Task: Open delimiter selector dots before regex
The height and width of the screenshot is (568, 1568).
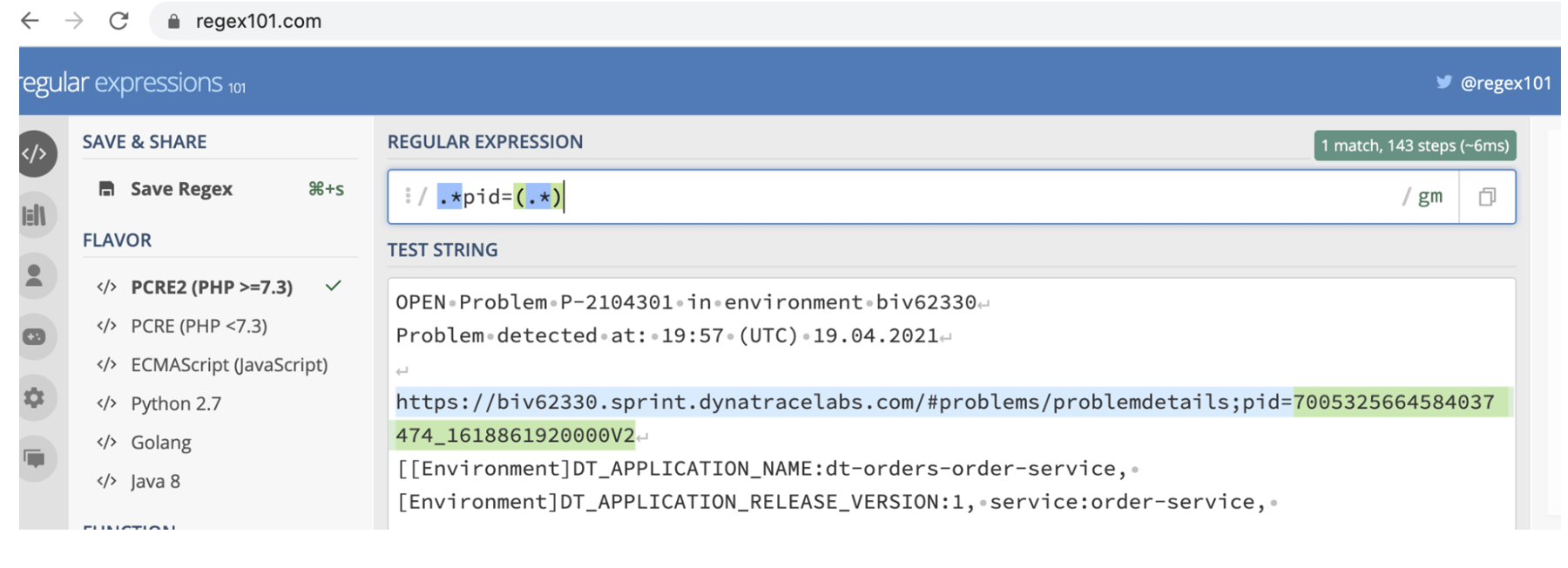Action: click(x=408, y=196)
